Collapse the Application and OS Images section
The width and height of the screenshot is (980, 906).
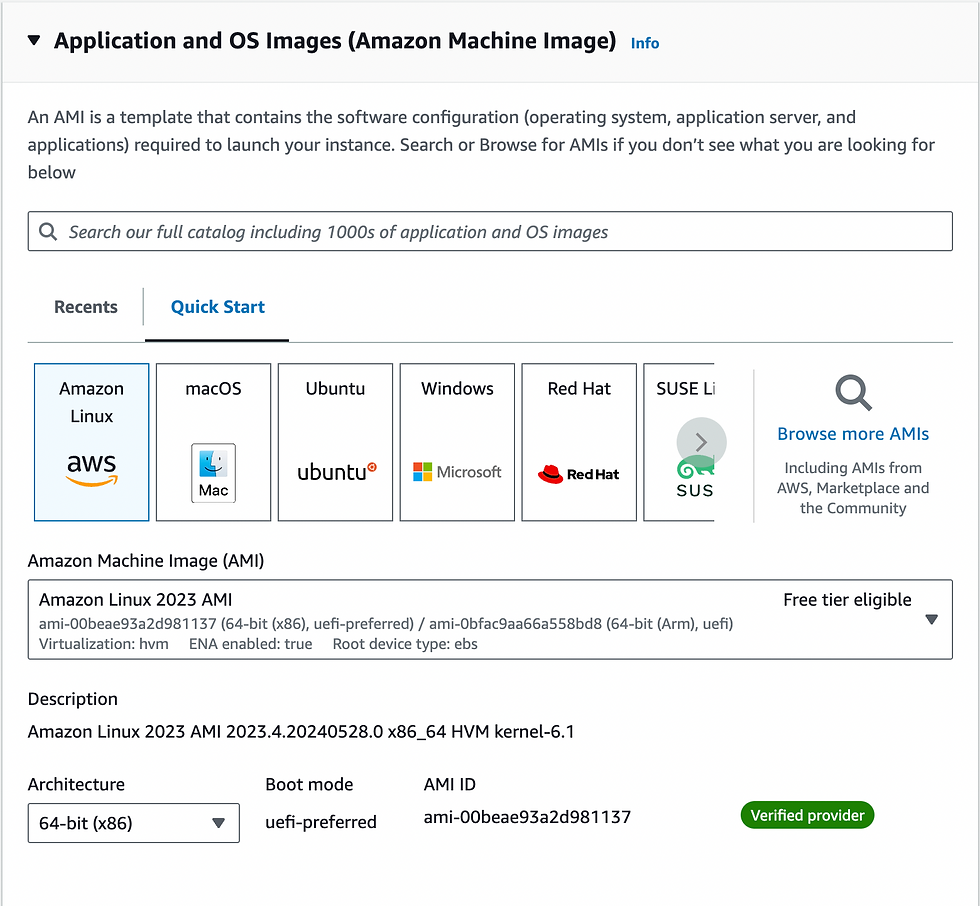coord(34,41)
